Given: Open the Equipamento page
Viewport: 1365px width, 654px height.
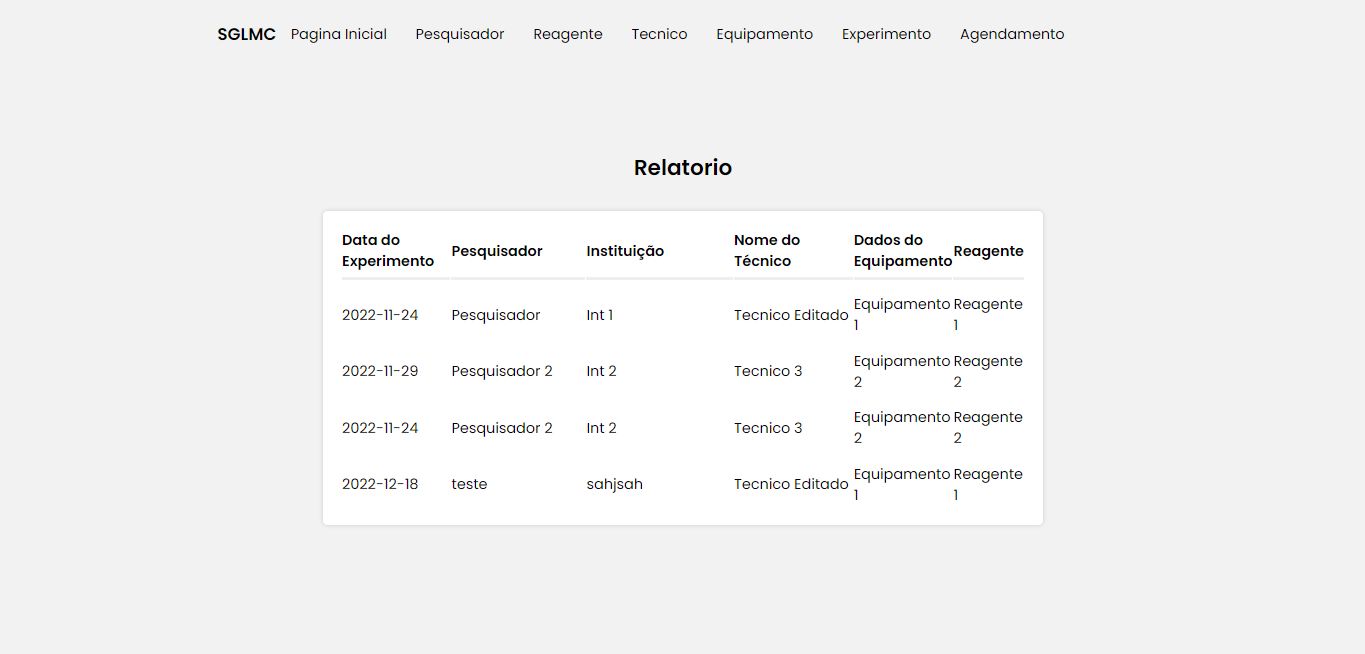Looking at the screenshot, I should point(764,33).
